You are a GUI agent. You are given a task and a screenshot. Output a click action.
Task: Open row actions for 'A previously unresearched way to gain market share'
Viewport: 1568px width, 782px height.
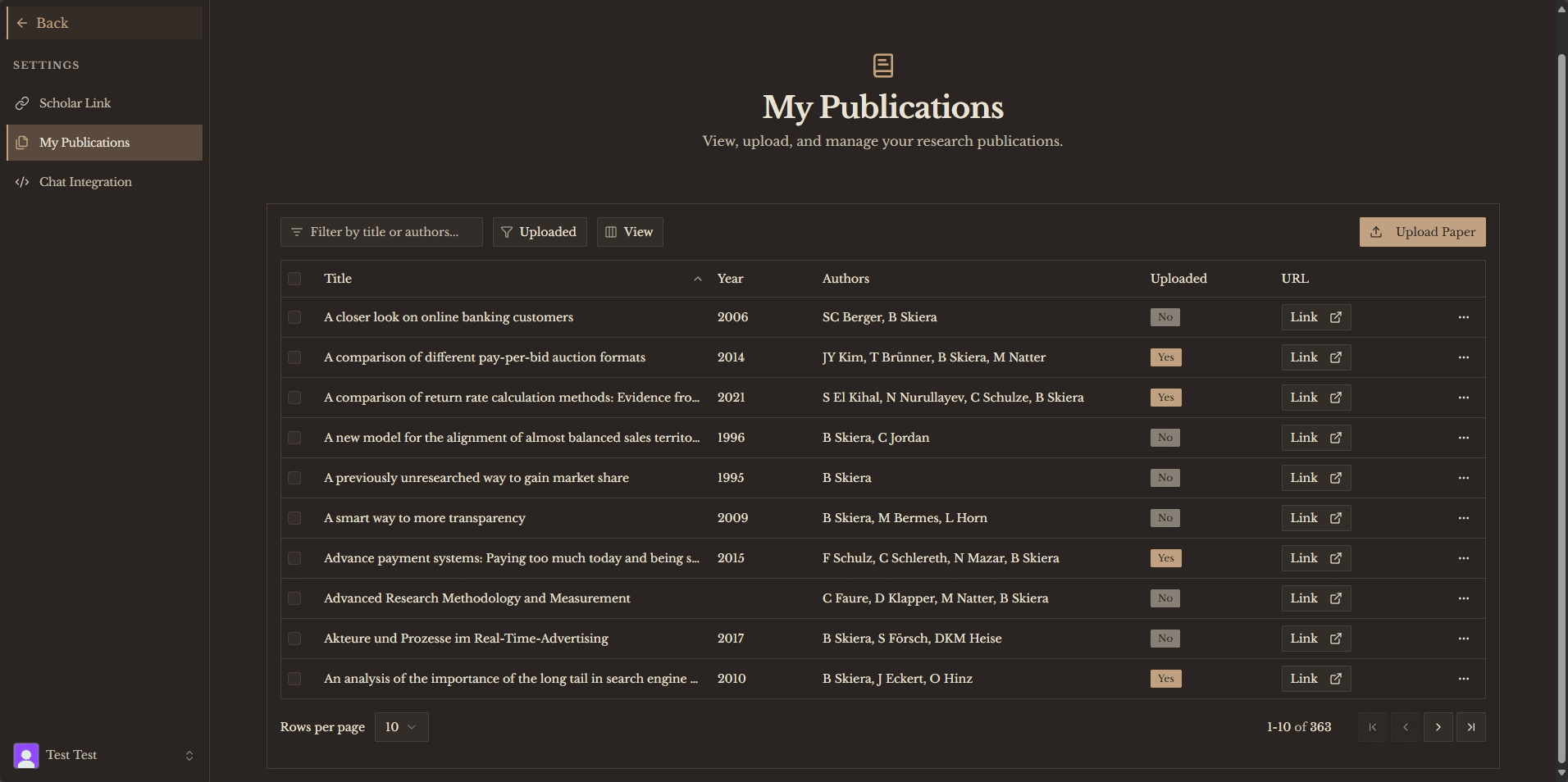point(1464,478)
